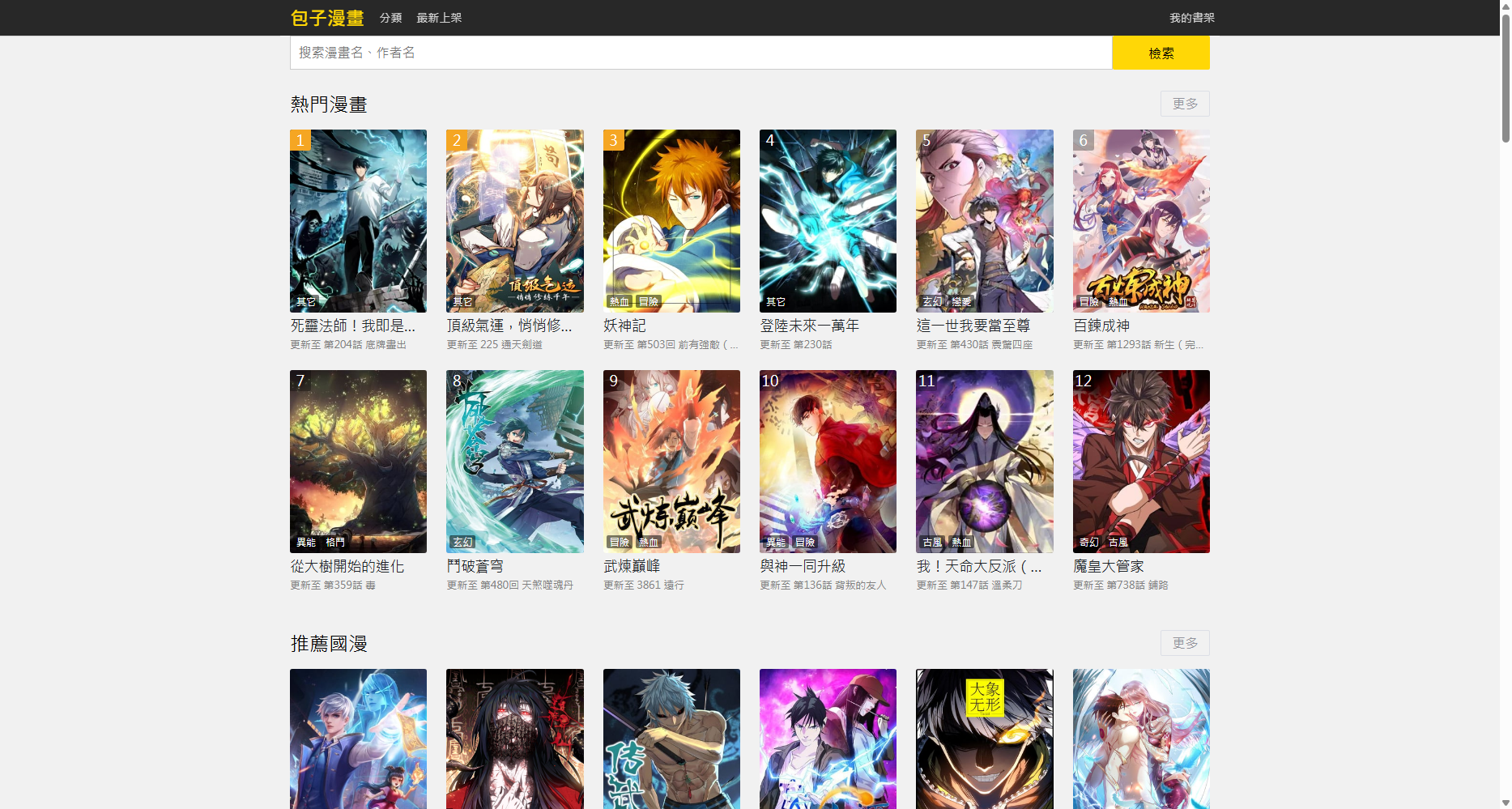Image resolution: width=1512 pixels, height=809 pixels.
Task: Click the 其它 tag on 死靈法師 cover
Action: pos(306,301)
